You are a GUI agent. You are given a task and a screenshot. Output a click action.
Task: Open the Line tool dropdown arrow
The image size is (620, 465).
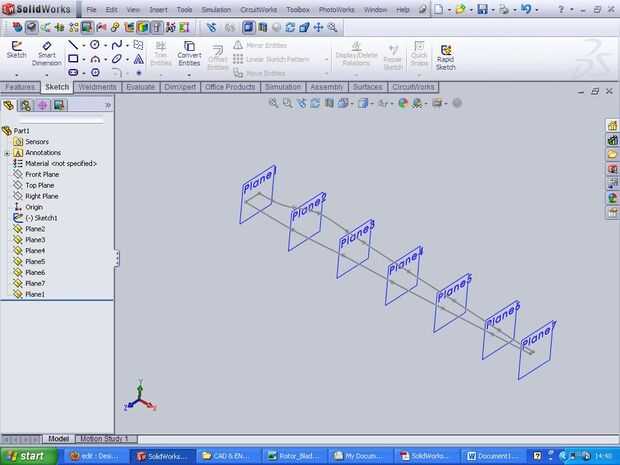pyautogui.click(x=83, y=45)
